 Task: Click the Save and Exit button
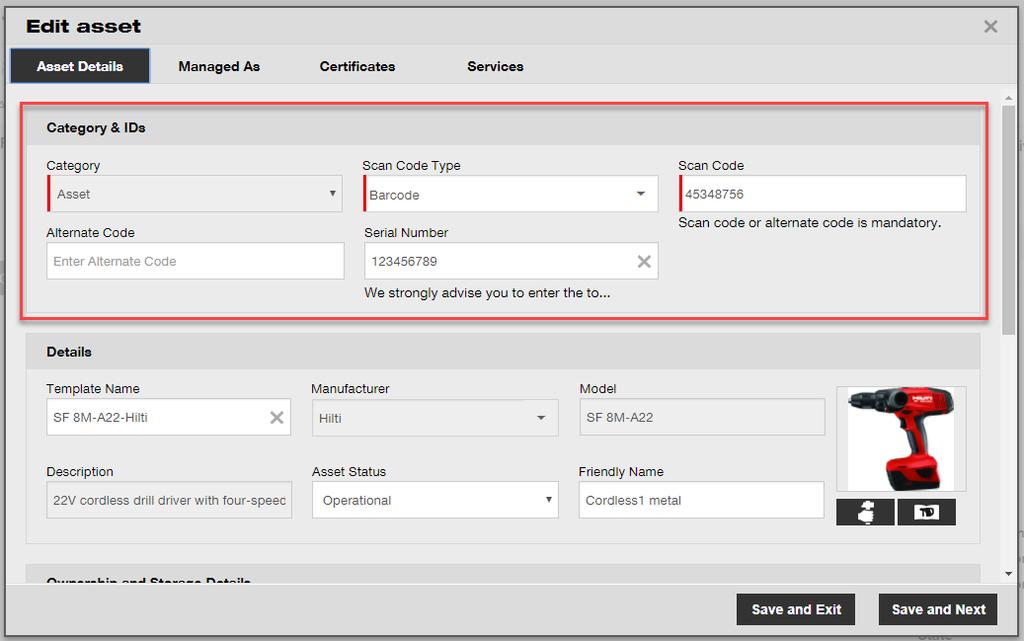tap(795, 609)
